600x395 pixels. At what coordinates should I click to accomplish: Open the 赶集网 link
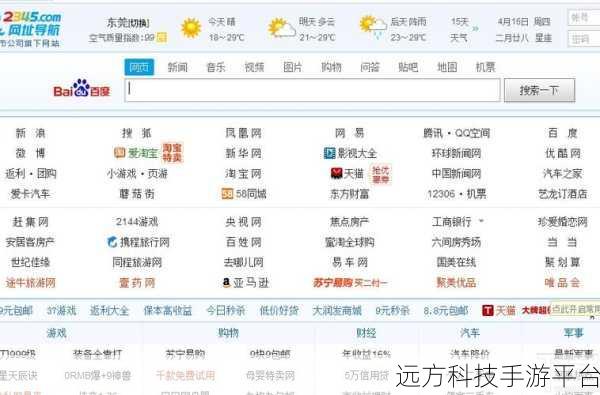click(x=30, y=222)
